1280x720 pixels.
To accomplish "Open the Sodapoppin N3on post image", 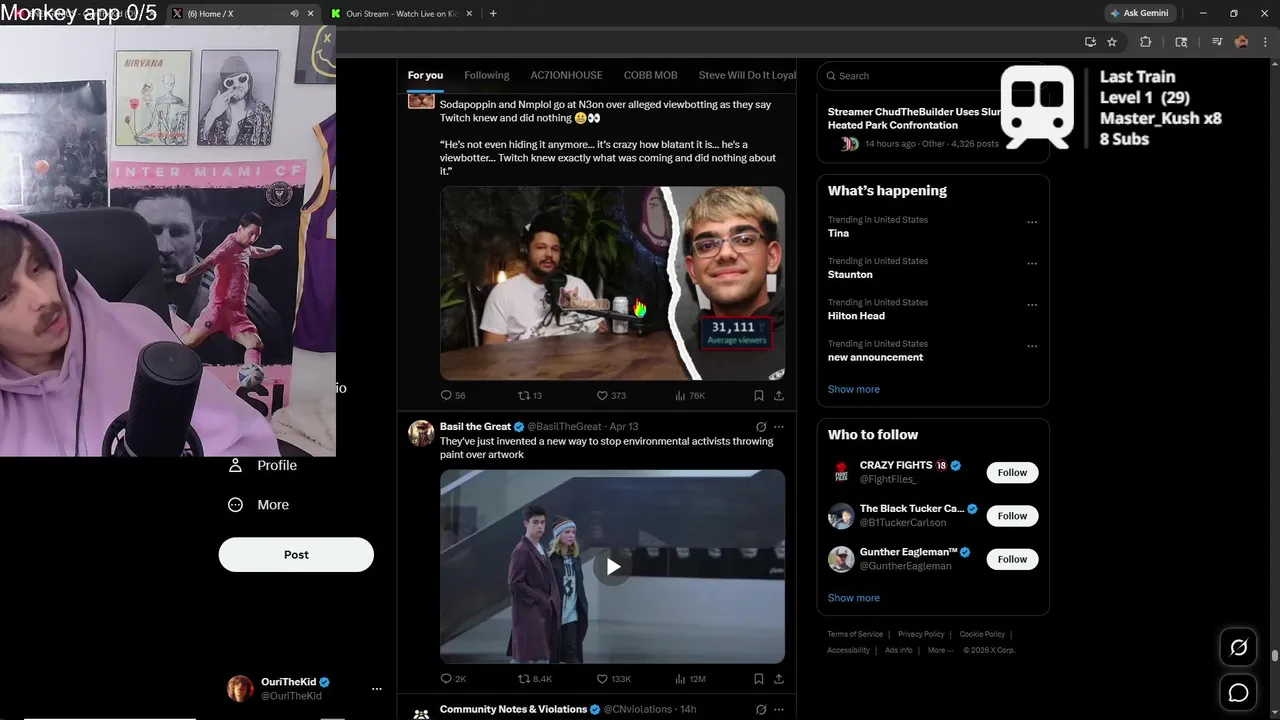I will point(612,283).
